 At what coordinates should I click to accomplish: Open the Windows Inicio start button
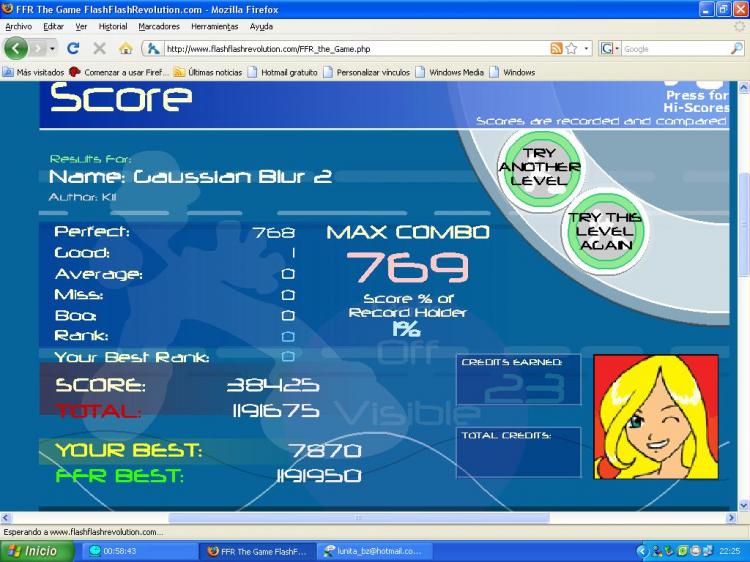coord(36,551)
